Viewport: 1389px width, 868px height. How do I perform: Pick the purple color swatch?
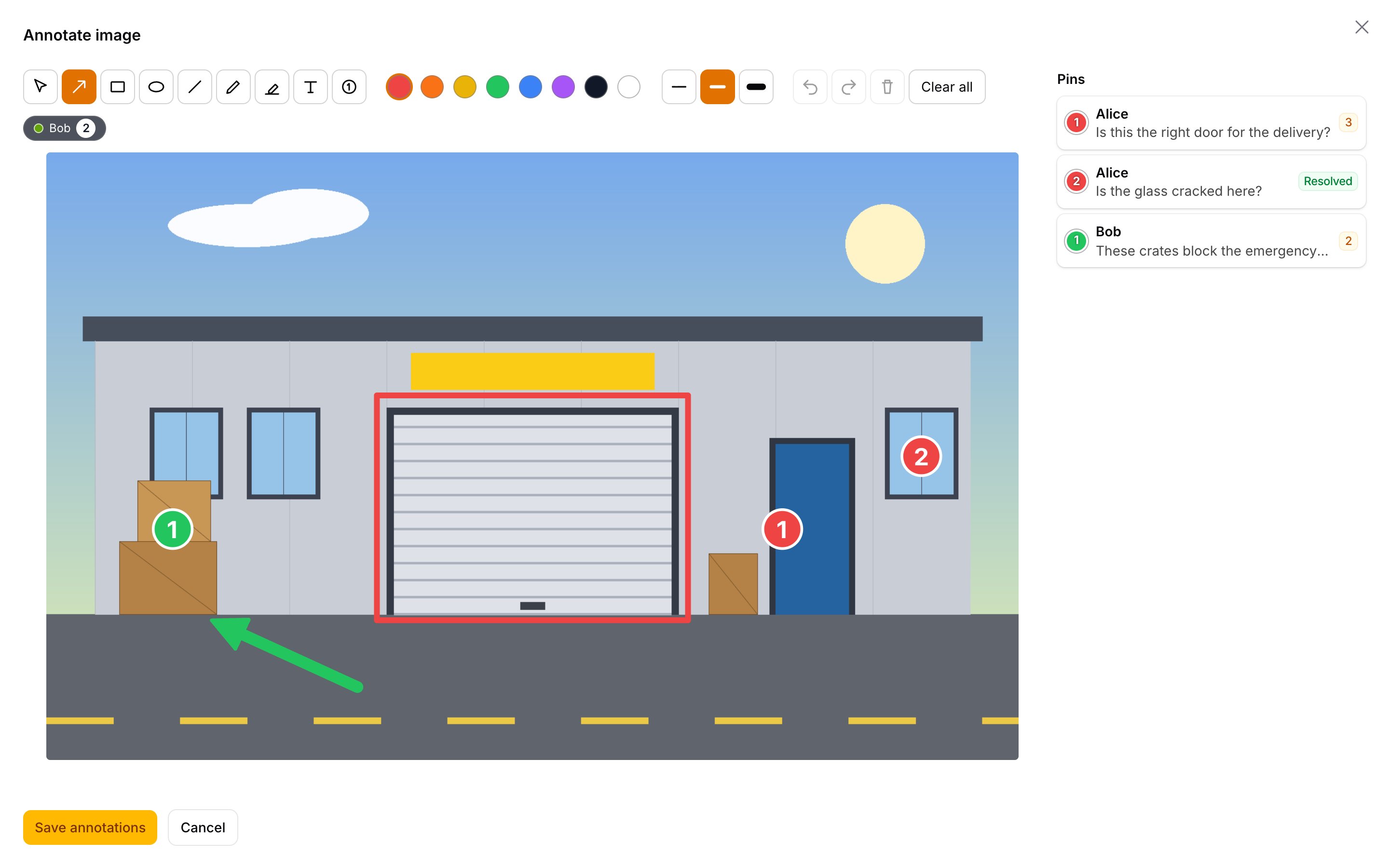(563, 87)
